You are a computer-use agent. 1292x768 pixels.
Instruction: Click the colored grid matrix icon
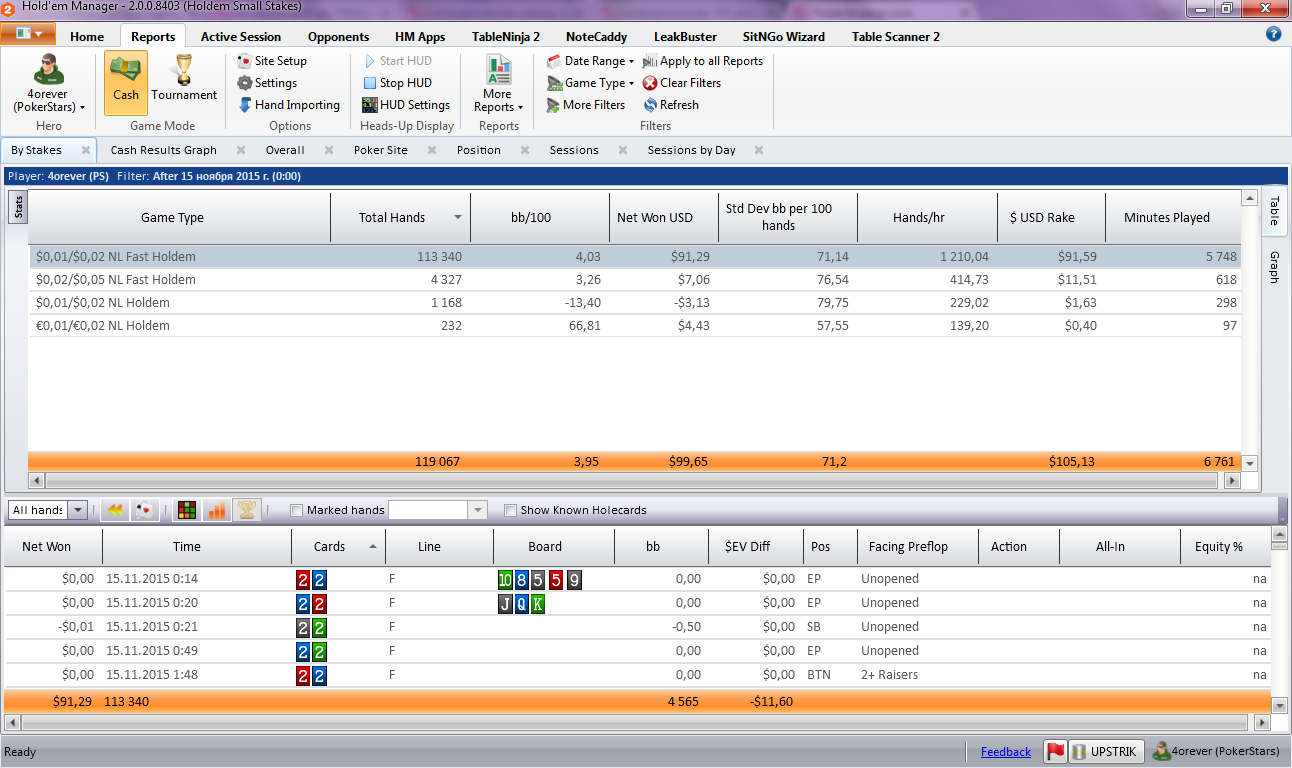(x=186, y=510)
